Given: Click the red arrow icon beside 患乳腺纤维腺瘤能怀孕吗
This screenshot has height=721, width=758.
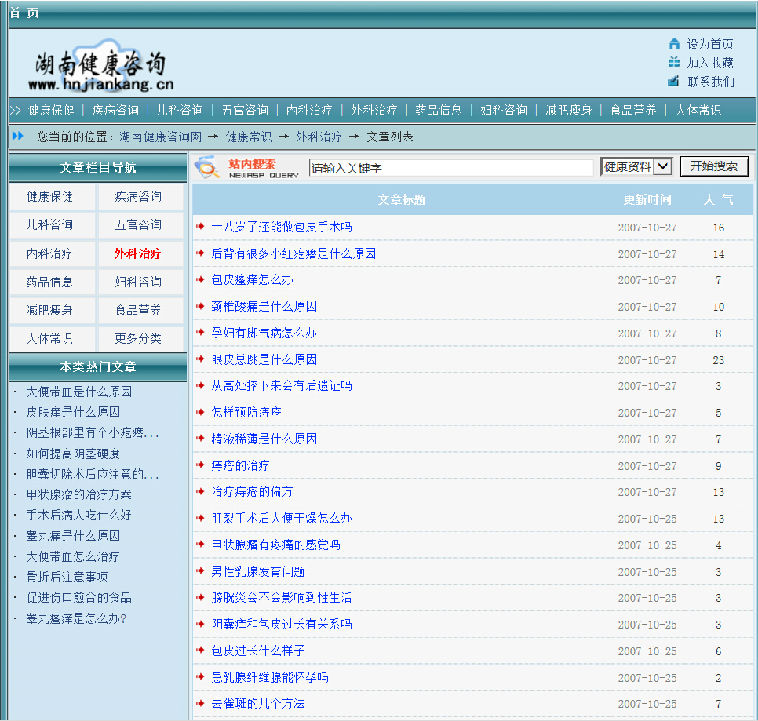Looking at the screenshot, I should coord(200,677).
